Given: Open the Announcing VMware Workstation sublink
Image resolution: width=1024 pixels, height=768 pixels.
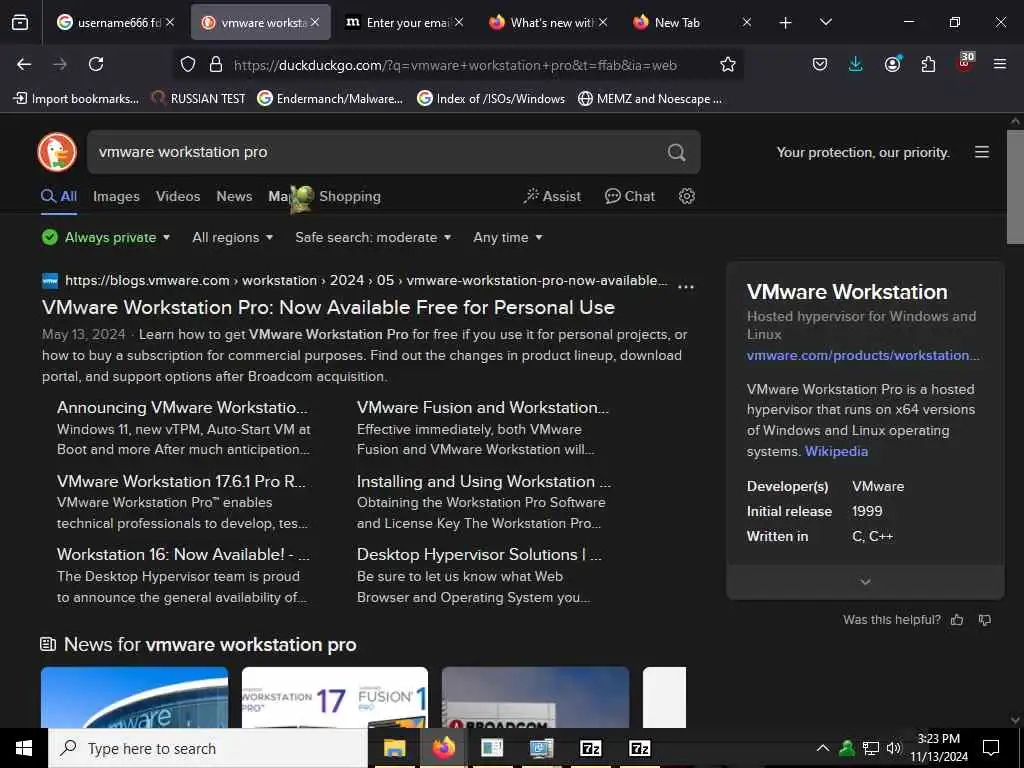Looking at the screenshot, I should pyautogui.click(x=182, y=408).
